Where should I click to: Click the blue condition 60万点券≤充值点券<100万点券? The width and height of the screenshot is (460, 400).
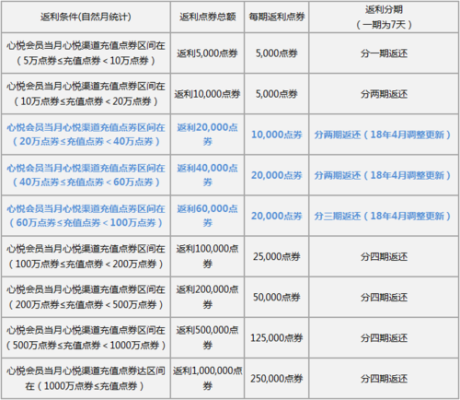click(x=86, y=216)
